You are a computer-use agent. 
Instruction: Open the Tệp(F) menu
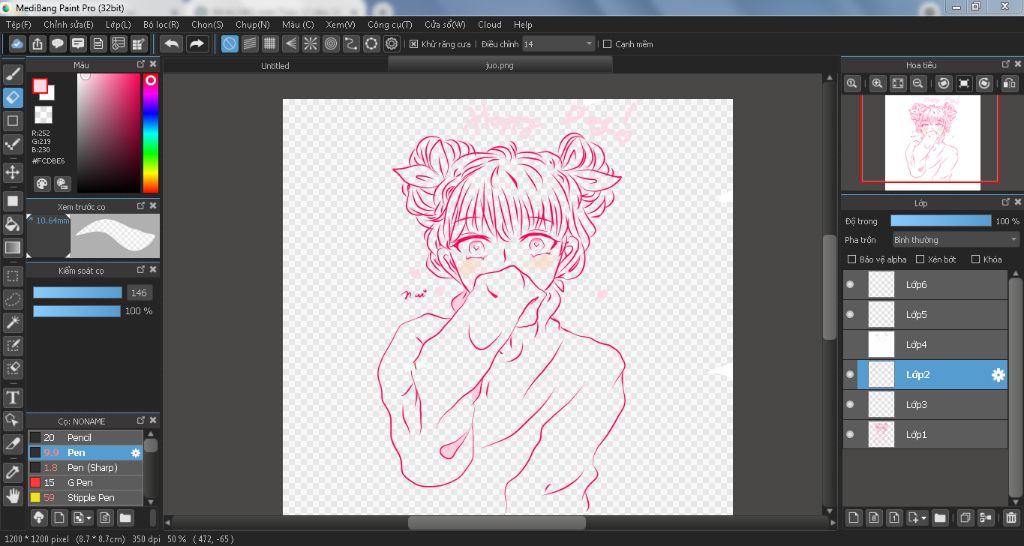pos(18,25)
